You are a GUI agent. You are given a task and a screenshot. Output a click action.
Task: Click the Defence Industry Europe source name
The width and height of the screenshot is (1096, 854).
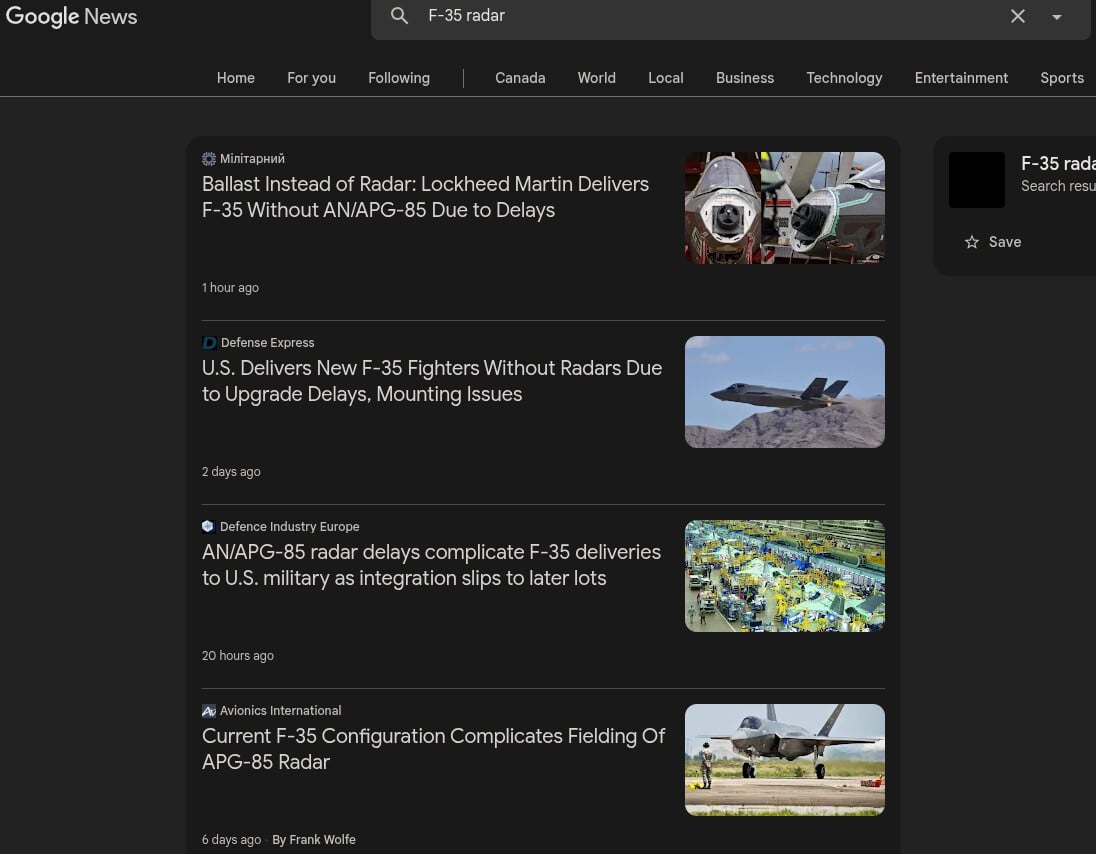coord(289,526)
